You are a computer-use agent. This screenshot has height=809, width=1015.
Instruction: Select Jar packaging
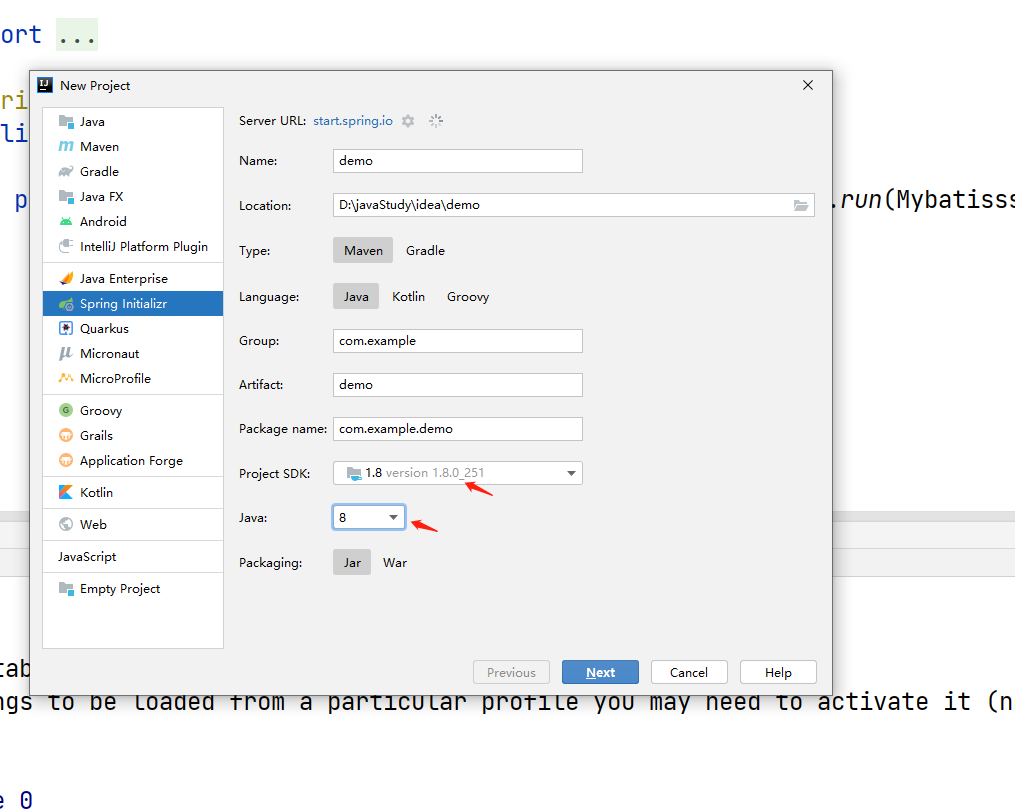(x=352, y=562)
